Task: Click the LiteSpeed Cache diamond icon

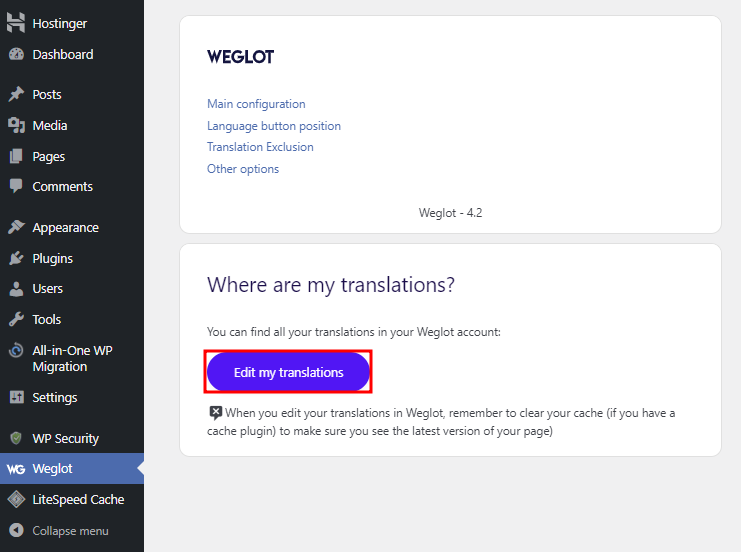Action: 16,500
